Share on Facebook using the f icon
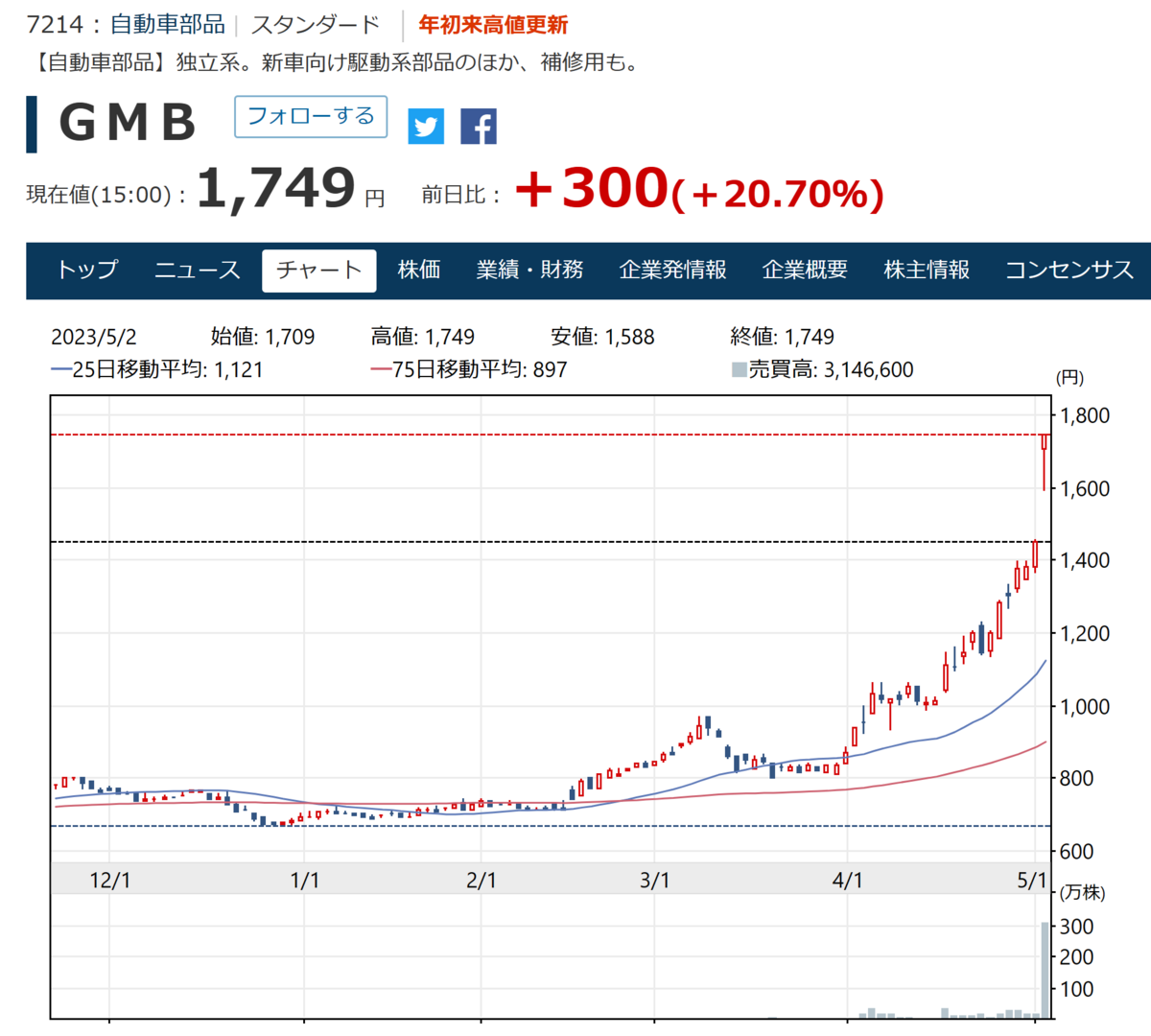 pyautogui.click(x=479, y=126)
